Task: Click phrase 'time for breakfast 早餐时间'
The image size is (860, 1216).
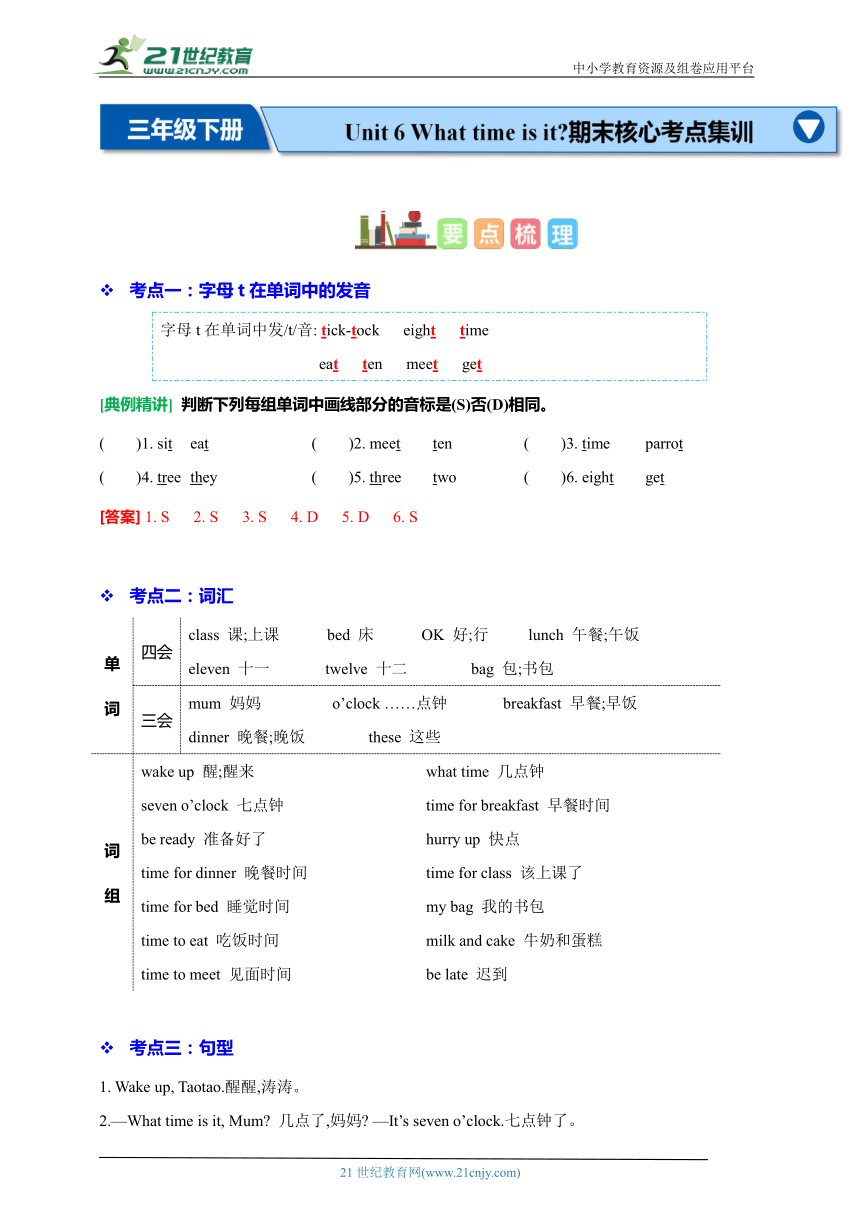Action: coord(518,805)
